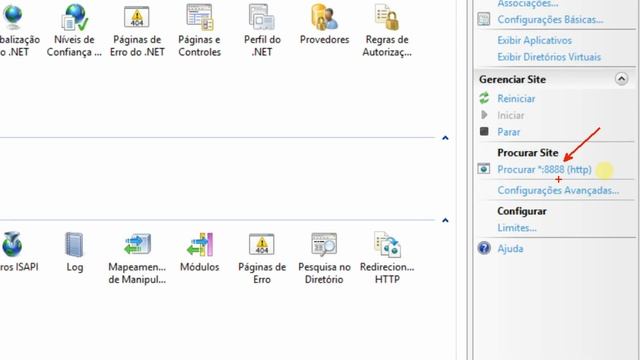Viewport: 640px width, 360px height.
Task: Collapse the Gerenciar Site section
Action: (621, 79)
